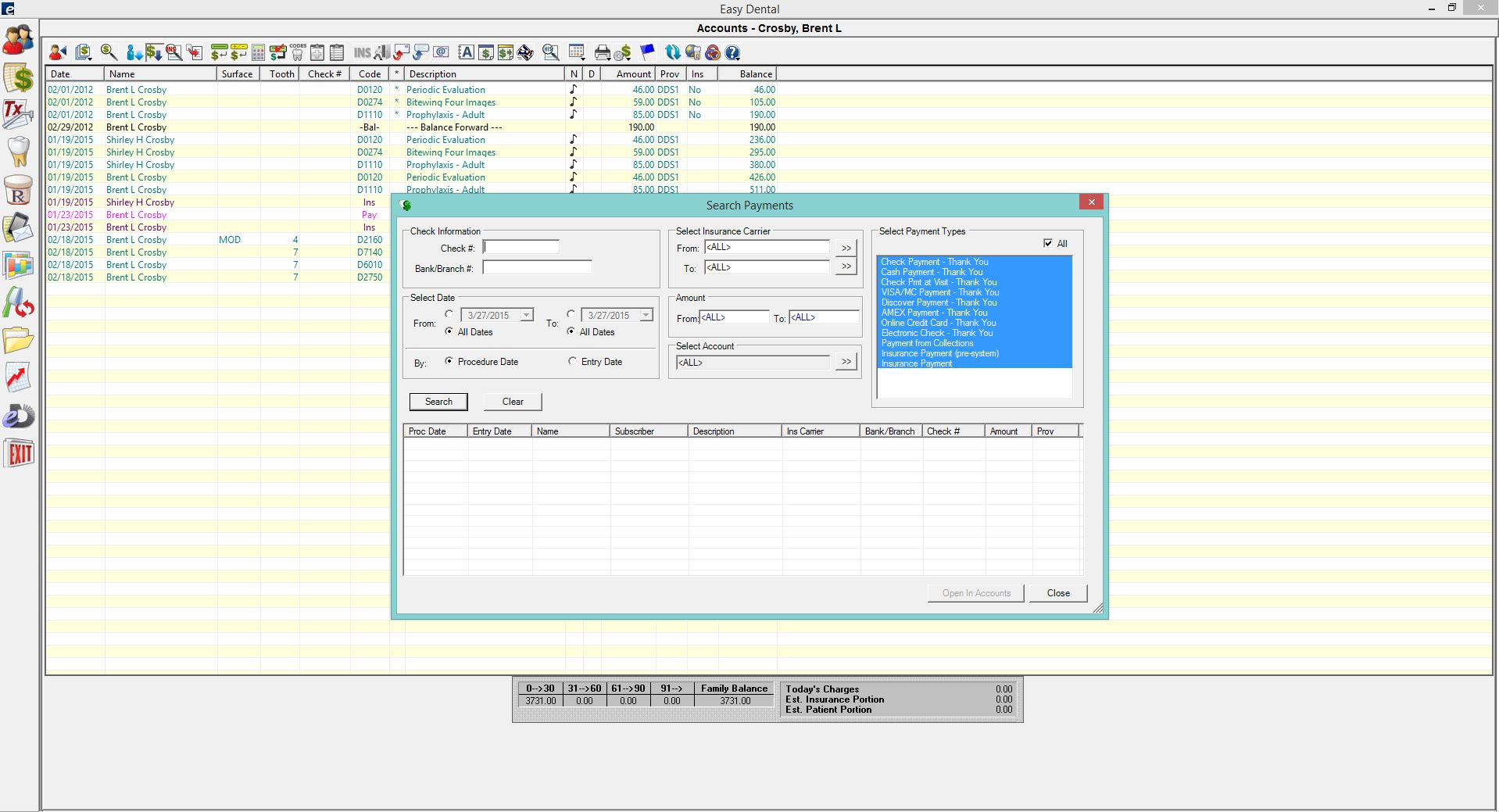The height and width of the screenshot is (812, 1499).
Task: Select the To All Dates radio button
Action: point(571,331)
